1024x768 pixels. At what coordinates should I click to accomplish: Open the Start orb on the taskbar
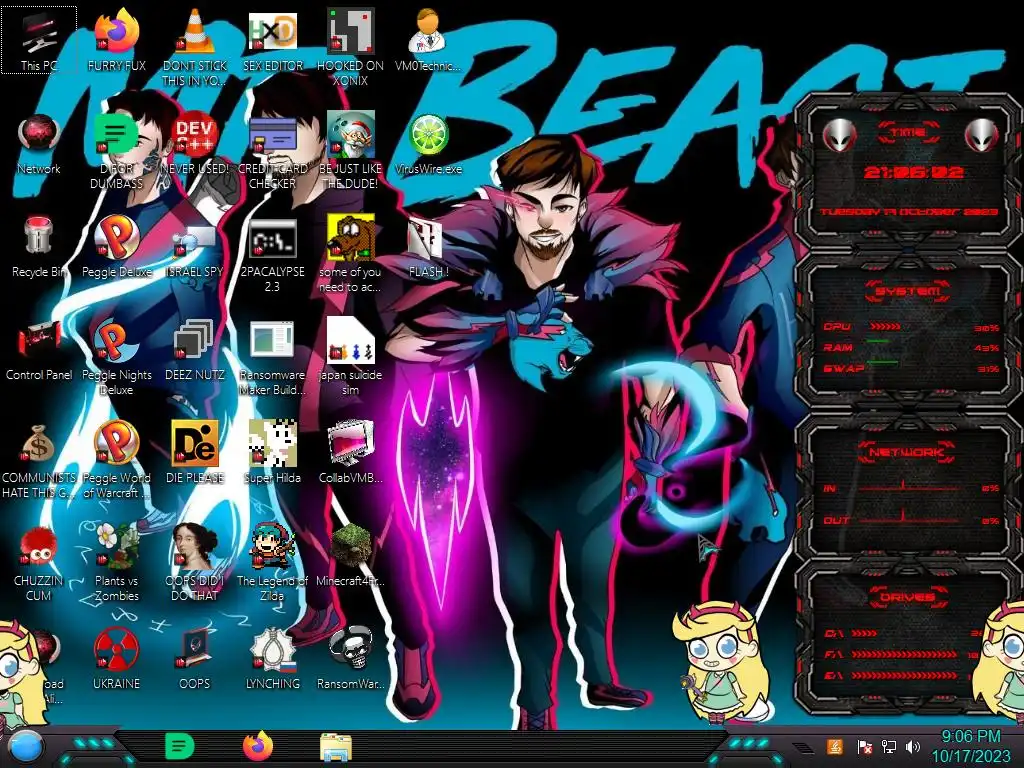coord(26,747)
